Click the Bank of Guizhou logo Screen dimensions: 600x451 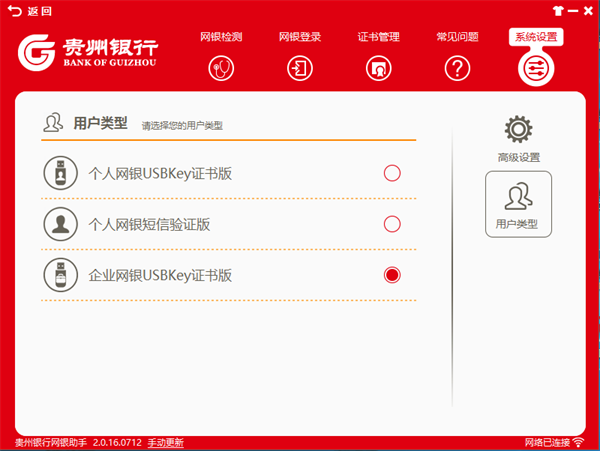(x=88, y=52)
